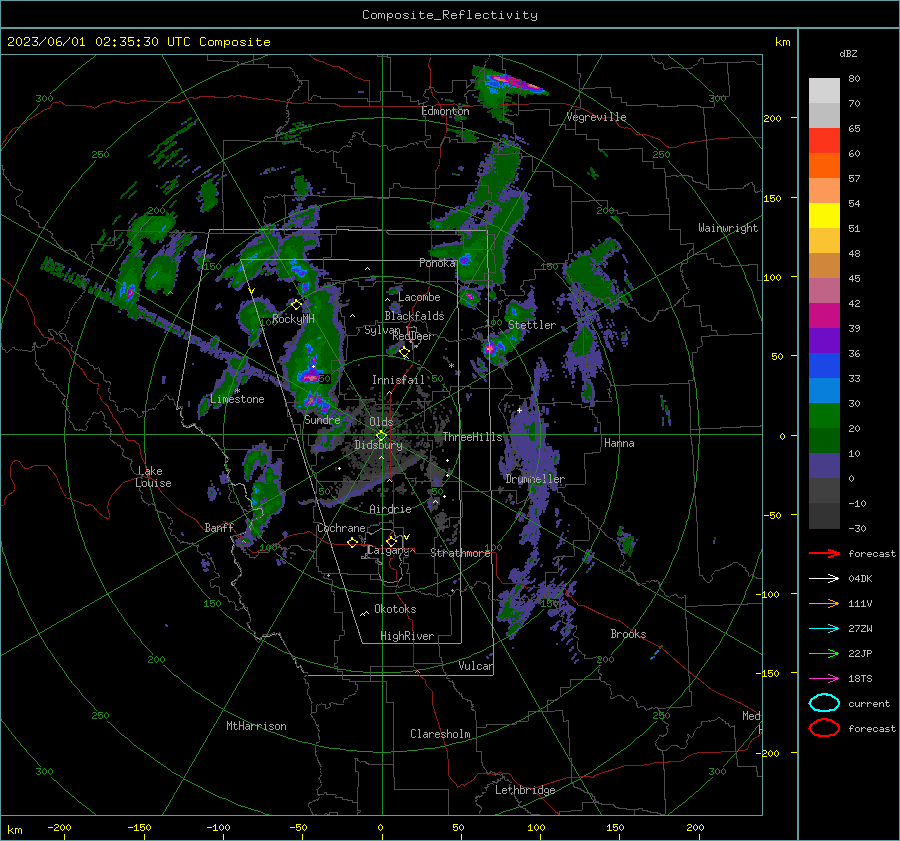Click the yellow diamond marker near Cochrane
900x841 pixels.
[x=352, y=542]
